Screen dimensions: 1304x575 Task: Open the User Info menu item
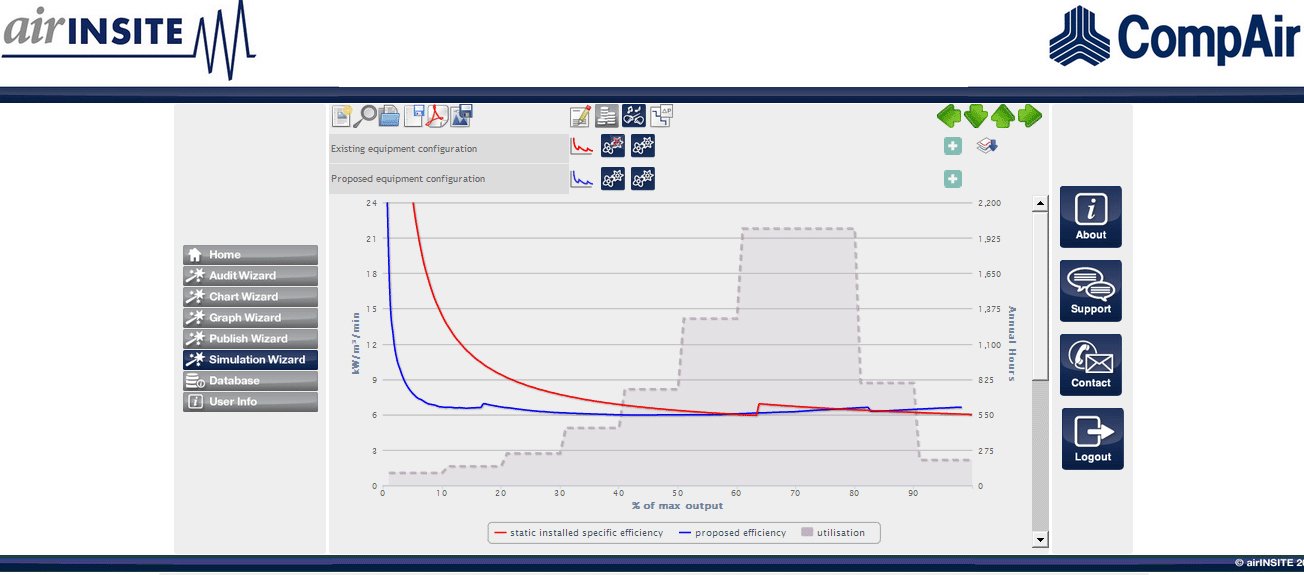250,402
